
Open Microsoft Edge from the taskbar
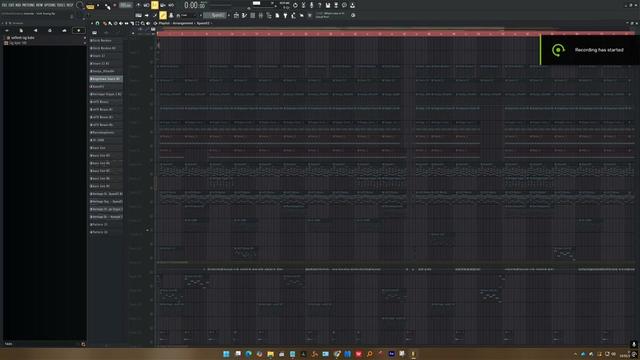click(248, 354)
